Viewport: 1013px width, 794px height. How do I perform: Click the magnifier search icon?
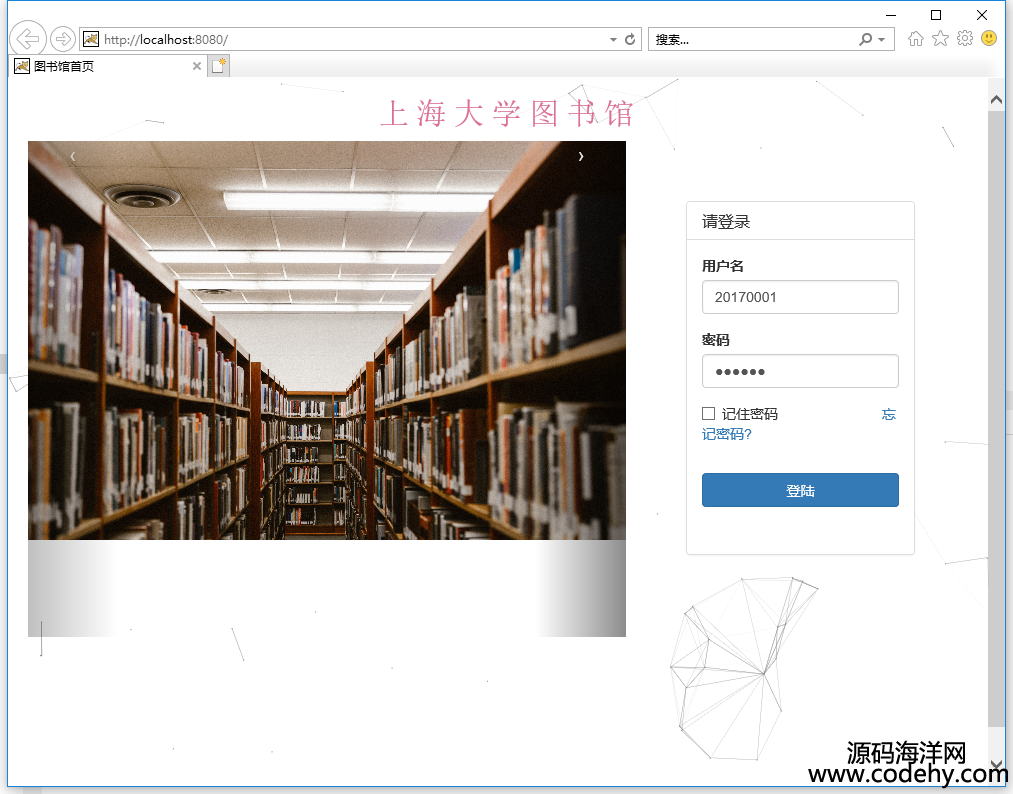[x=865, y=39]
